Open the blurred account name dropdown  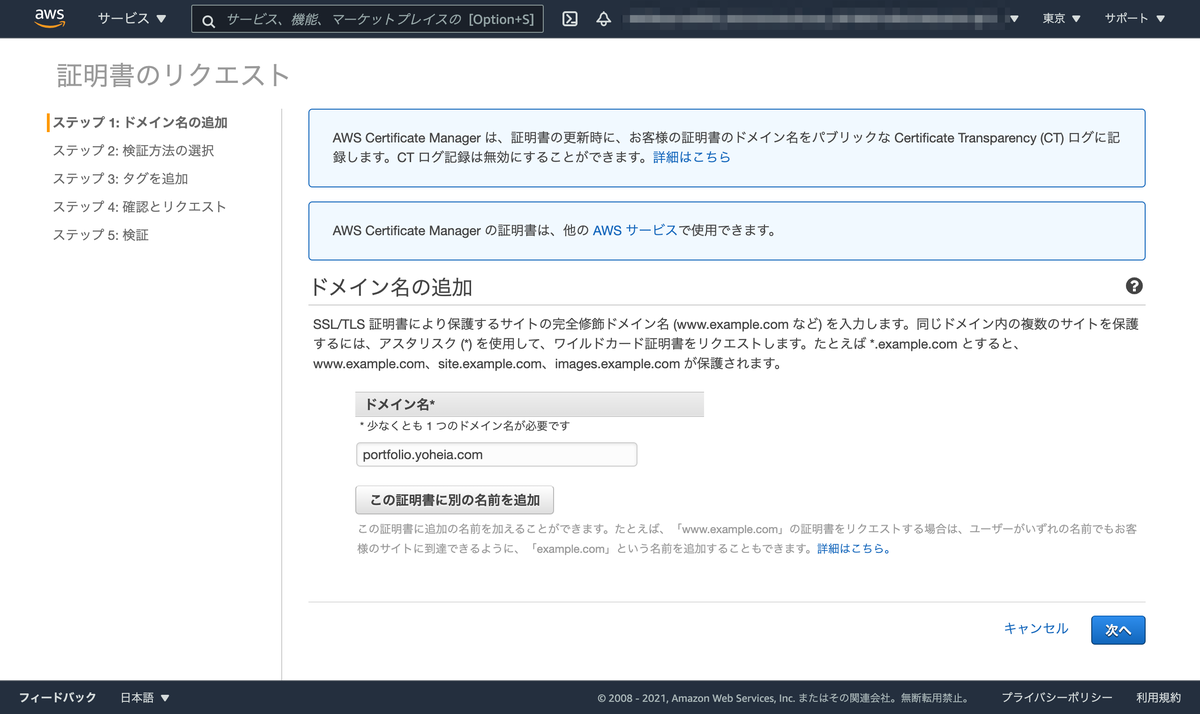click(823, 19)
